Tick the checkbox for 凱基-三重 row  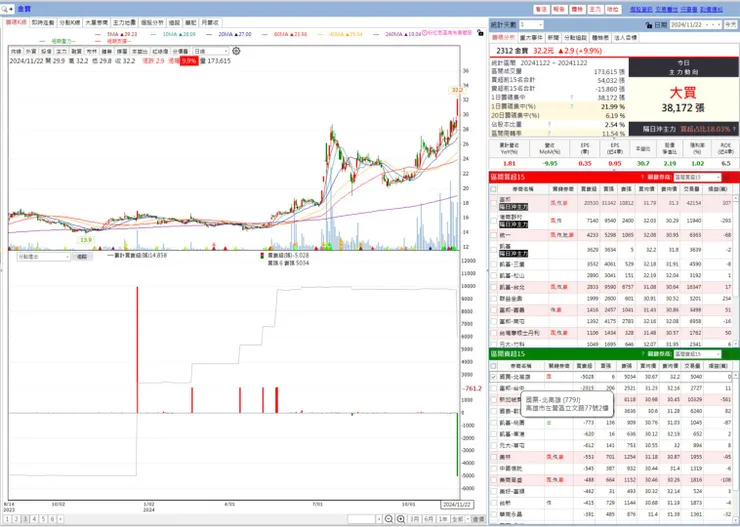(x=494, y=264)
